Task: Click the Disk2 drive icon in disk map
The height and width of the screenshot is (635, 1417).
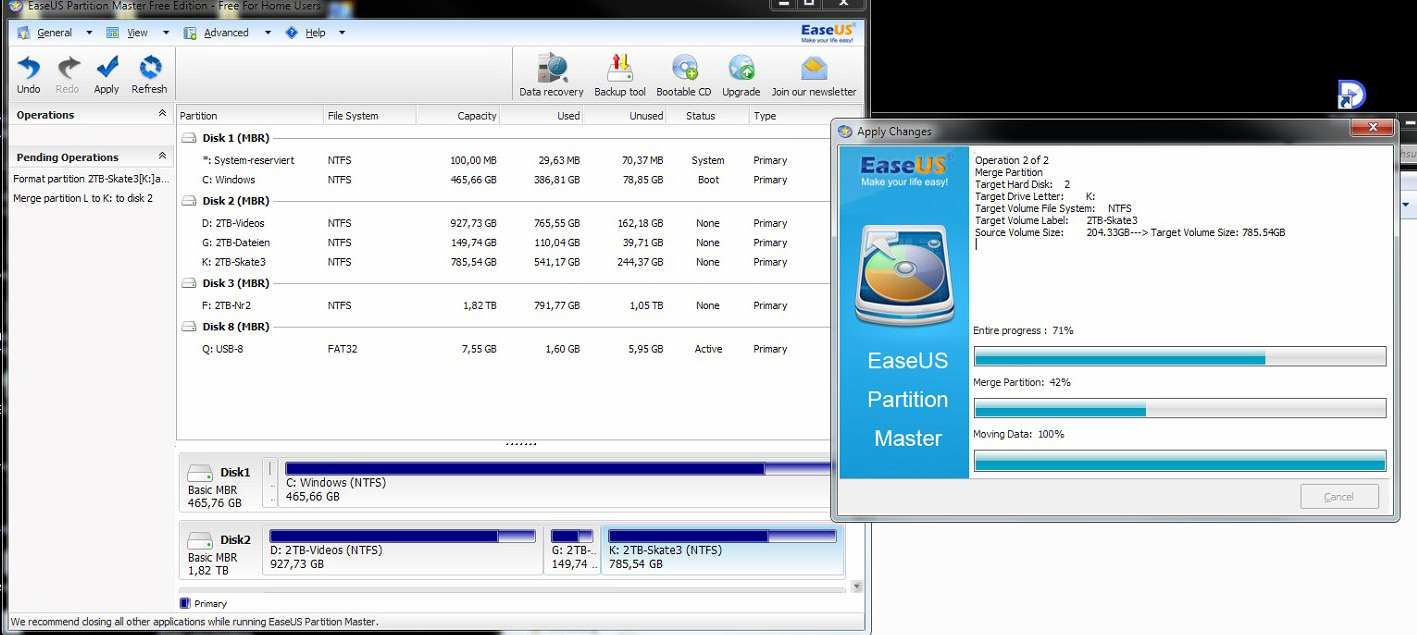Action: click(200, 539)
